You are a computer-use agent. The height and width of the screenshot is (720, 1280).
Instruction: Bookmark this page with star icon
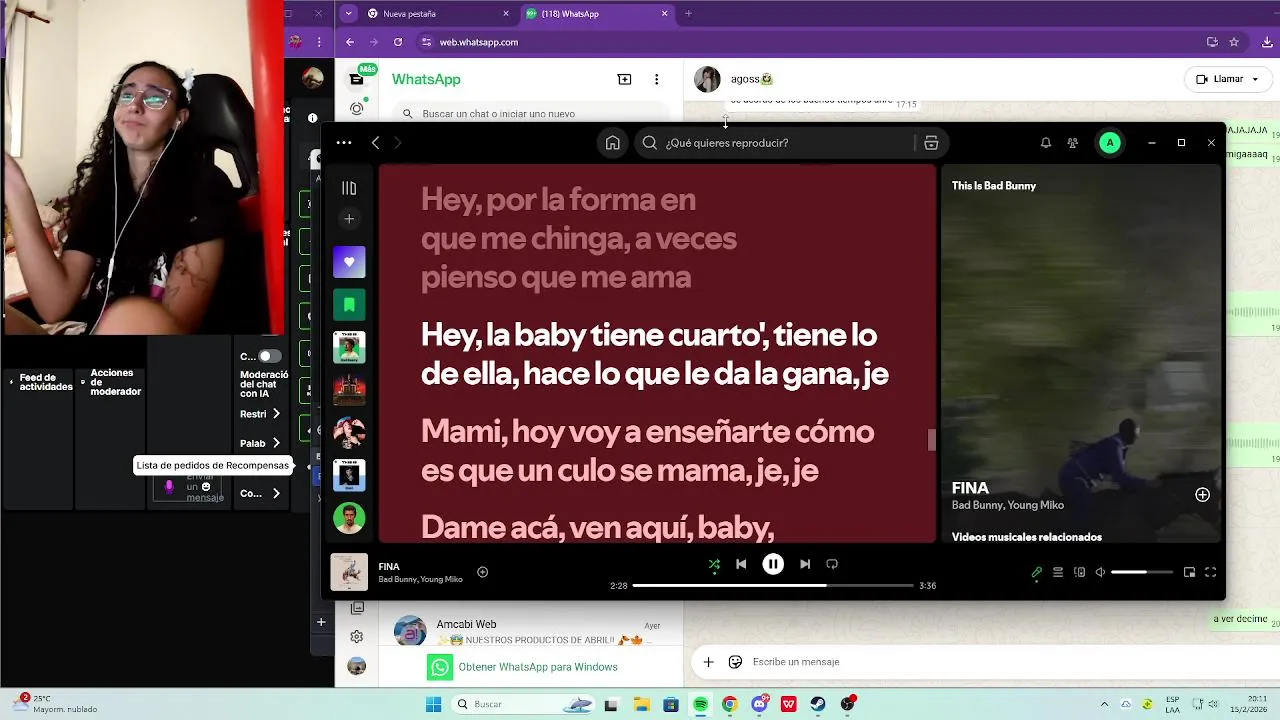1234,42
